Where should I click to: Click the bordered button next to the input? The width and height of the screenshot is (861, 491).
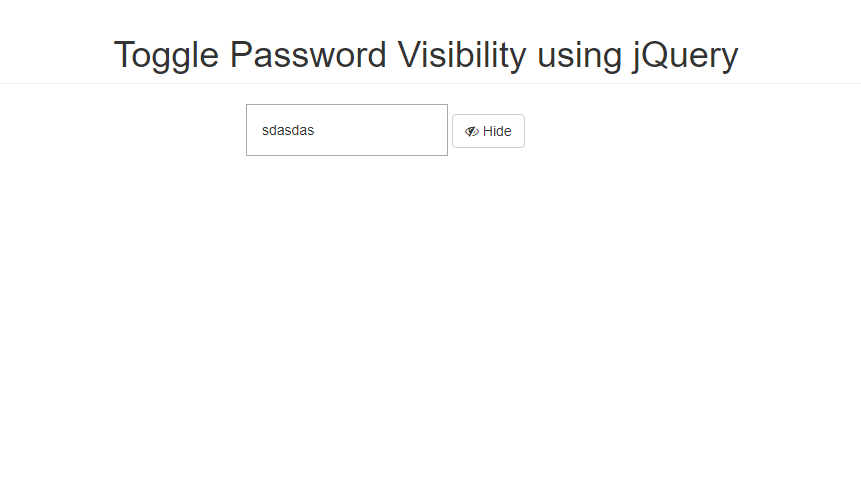pos(488,131)
